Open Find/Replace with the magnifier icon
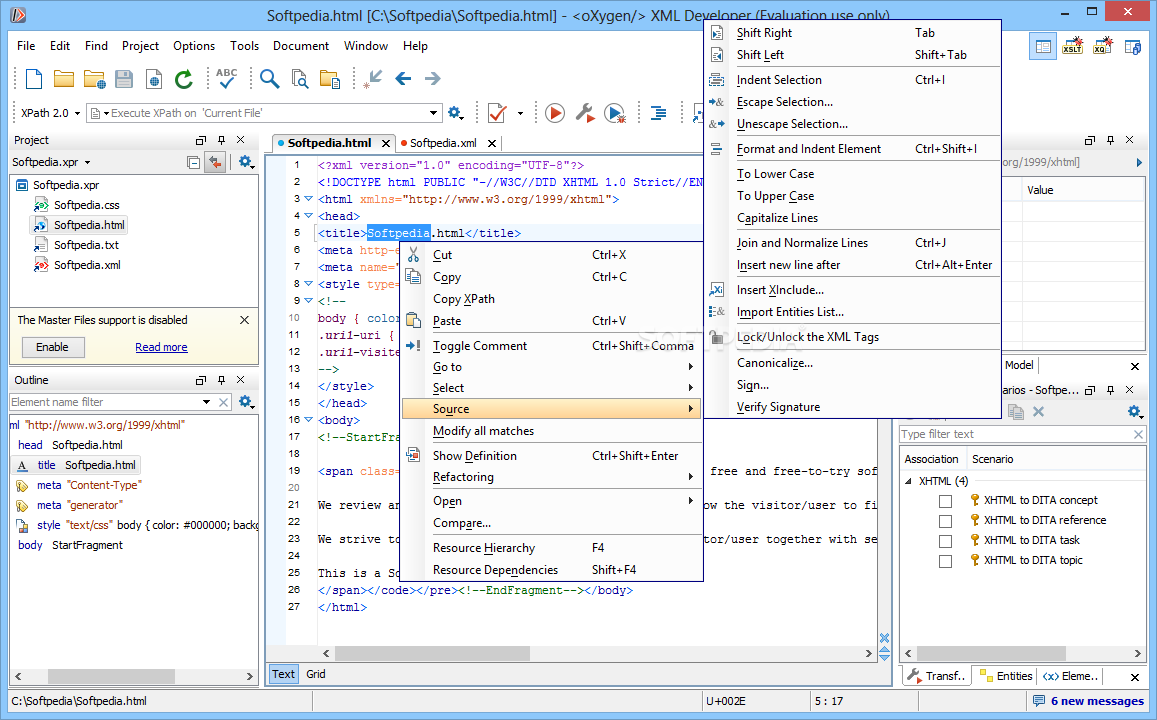The image size is (1157, 720). coord(269,79)
